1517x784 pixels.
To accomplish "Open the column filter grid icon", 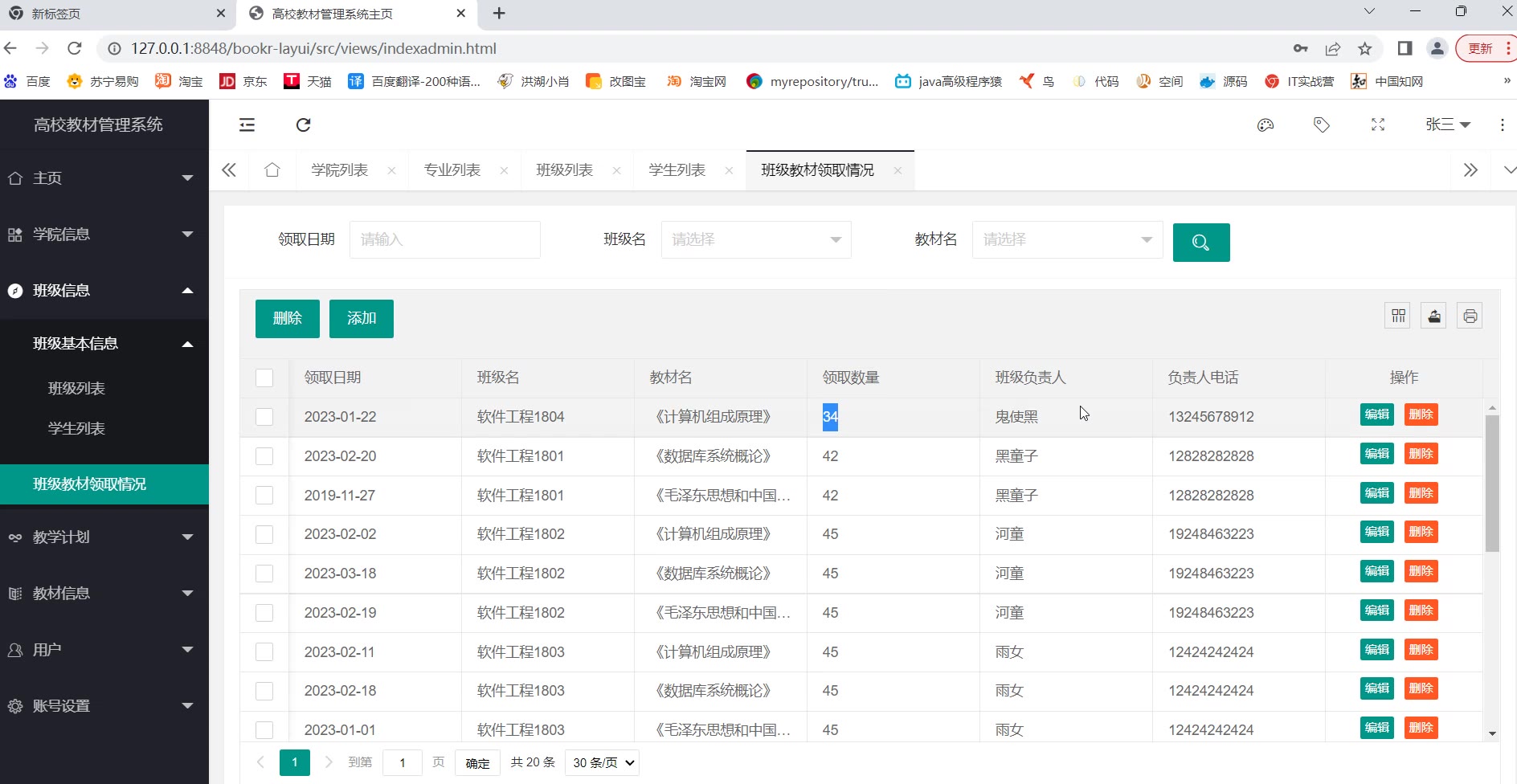I will (x=1398, y=316).
